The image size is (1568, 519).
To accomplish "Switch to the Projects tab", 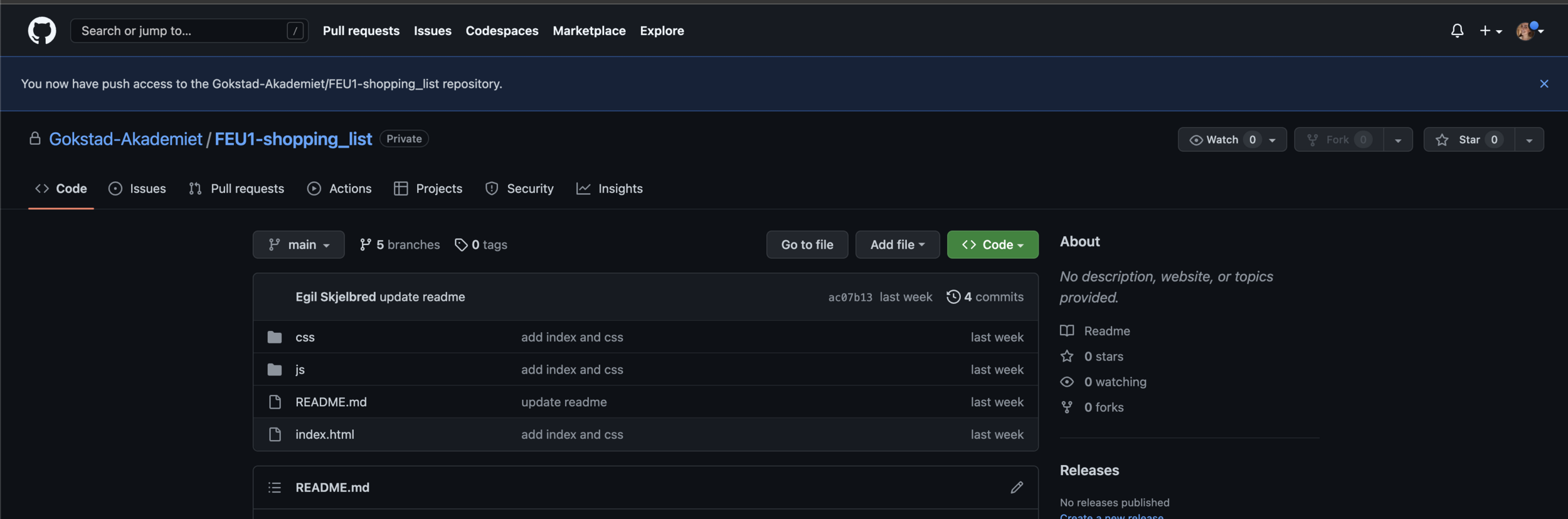I will click(x=428, y=188).
